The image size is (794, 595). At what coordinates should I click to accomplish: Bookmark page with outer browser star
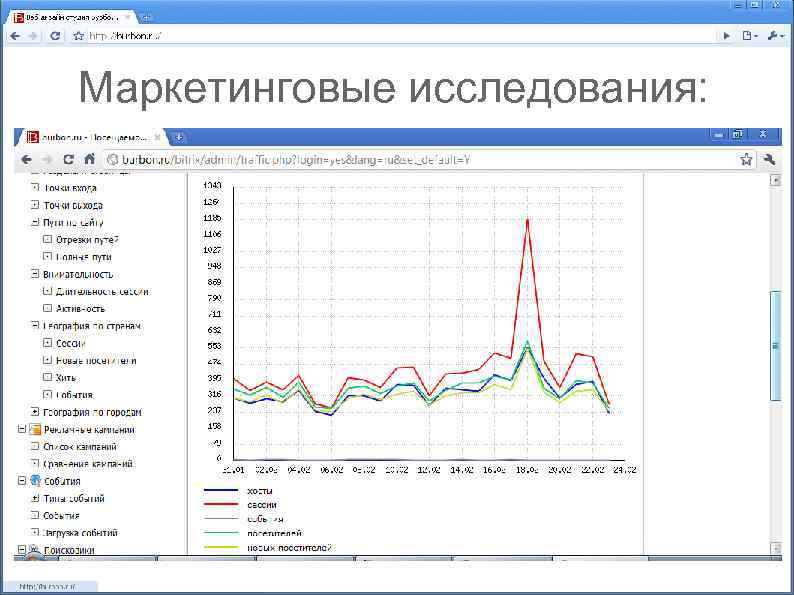point(78,36)
